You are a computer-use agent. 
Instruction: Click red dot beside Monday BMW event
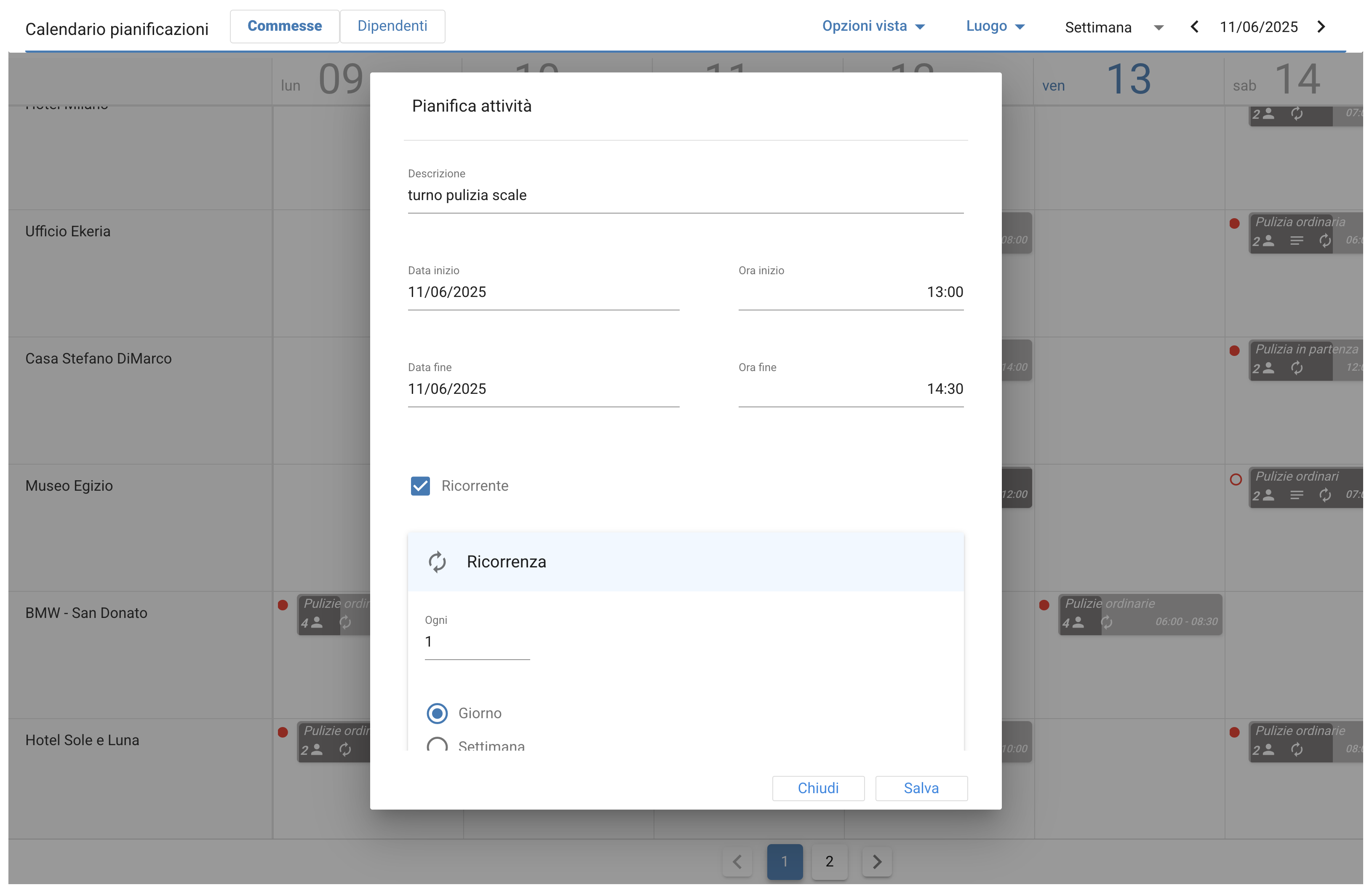point(283,605)
